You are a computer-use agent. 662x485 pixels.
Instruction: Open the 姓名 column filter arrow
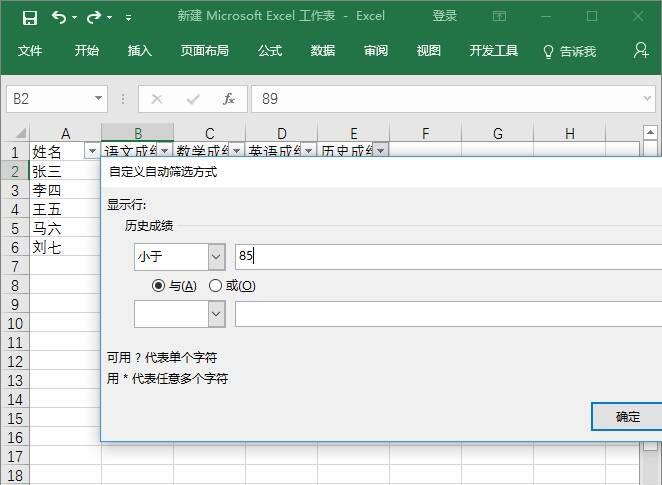(92, 152)
